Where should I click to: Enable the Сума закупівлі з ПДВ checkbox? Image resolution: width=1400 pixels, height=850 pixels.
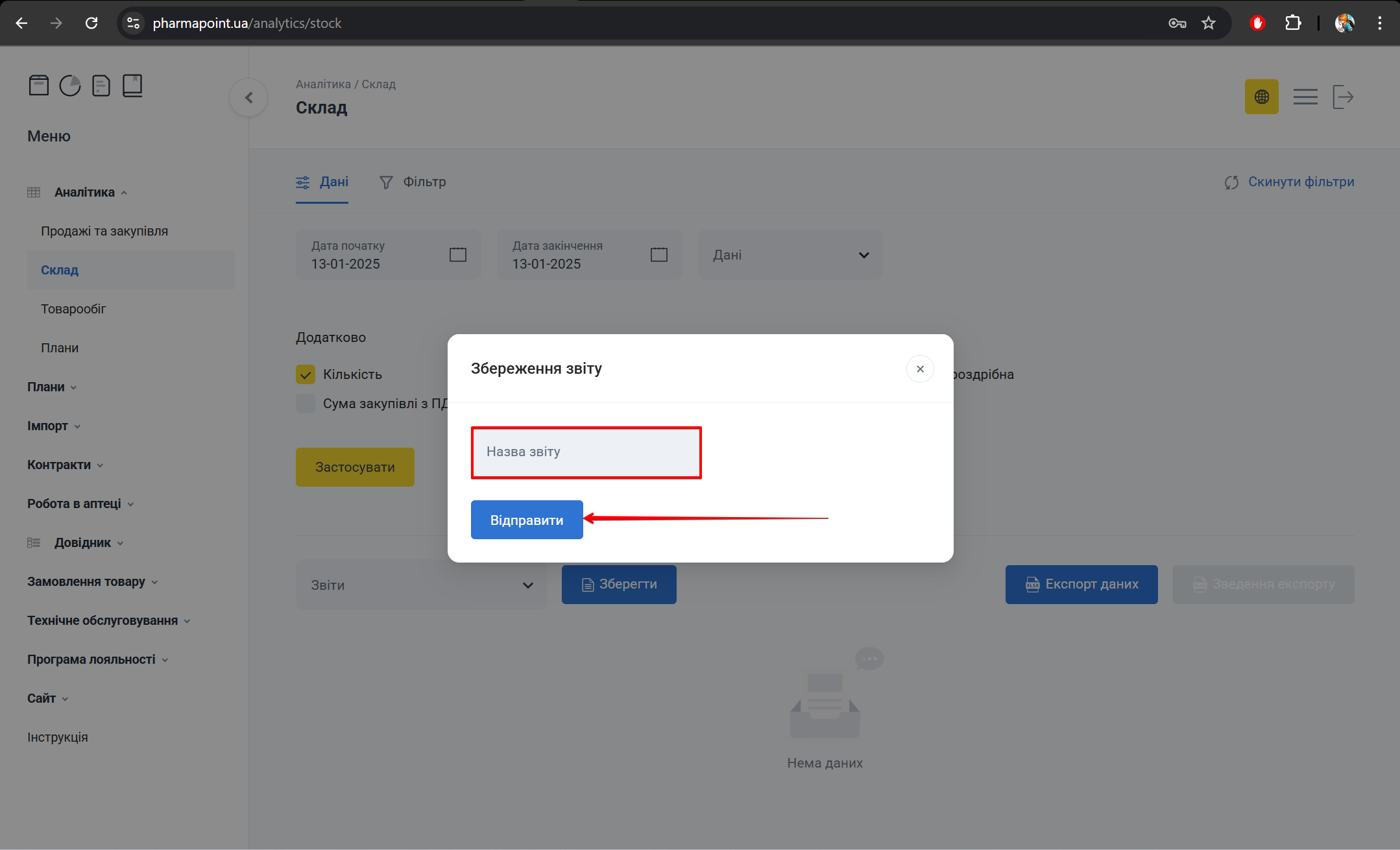click(x=306, y=404)
